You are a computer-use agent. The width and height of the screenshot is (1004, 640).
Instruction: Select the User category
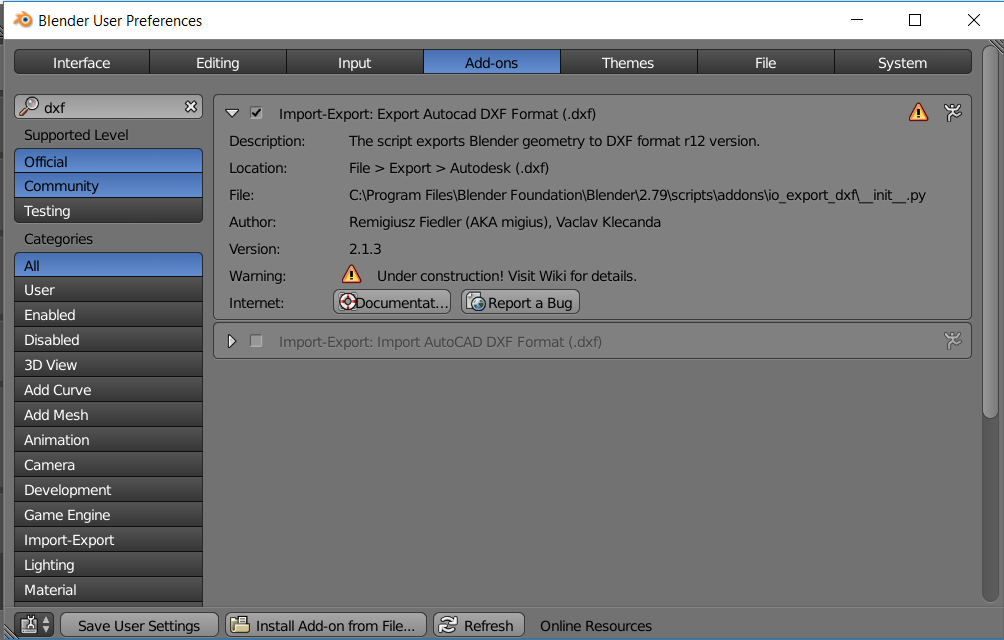(x=108, y=290)
